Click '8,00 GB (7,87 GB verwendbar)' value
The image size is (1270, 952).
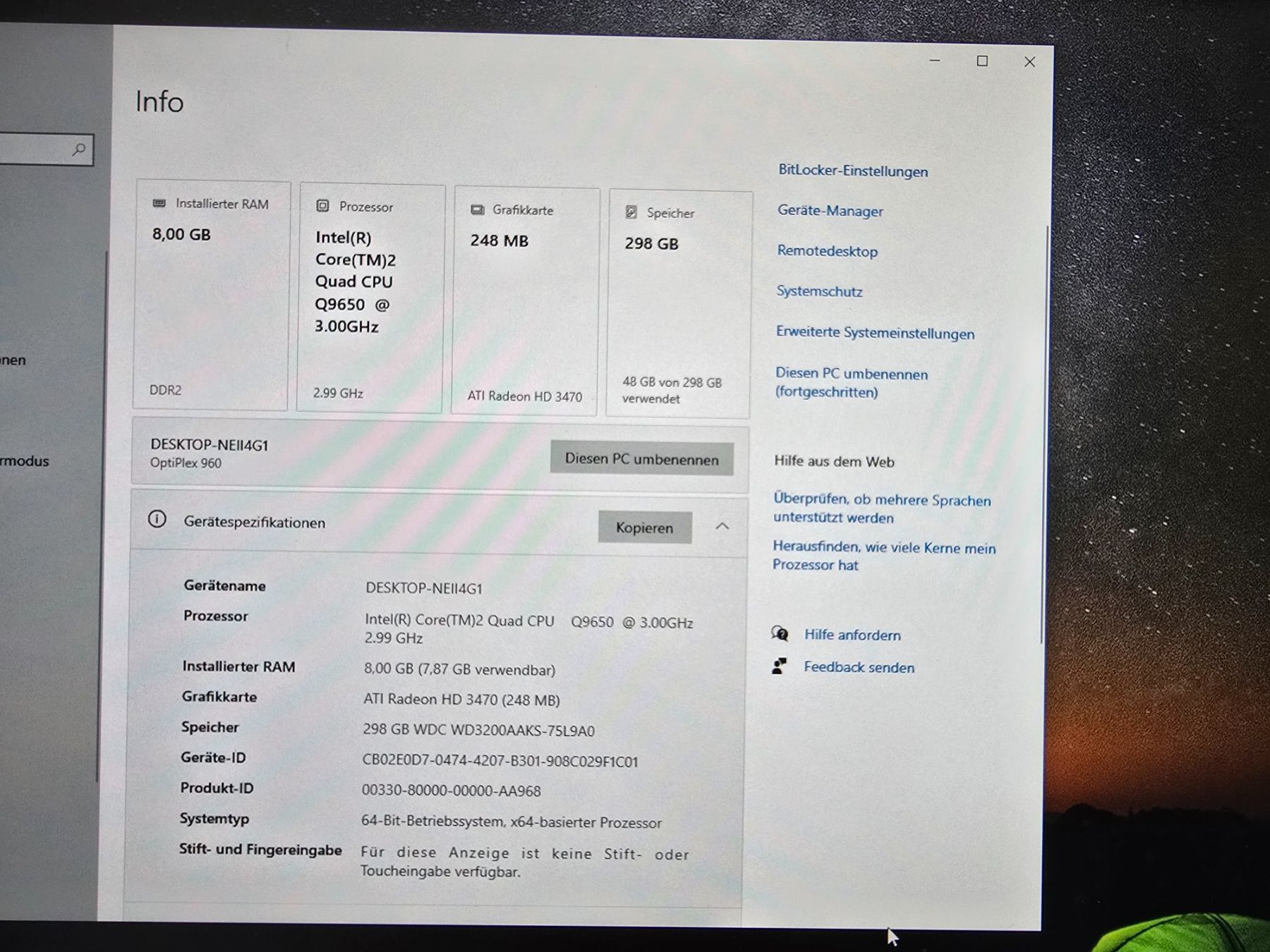pos(459,669)
